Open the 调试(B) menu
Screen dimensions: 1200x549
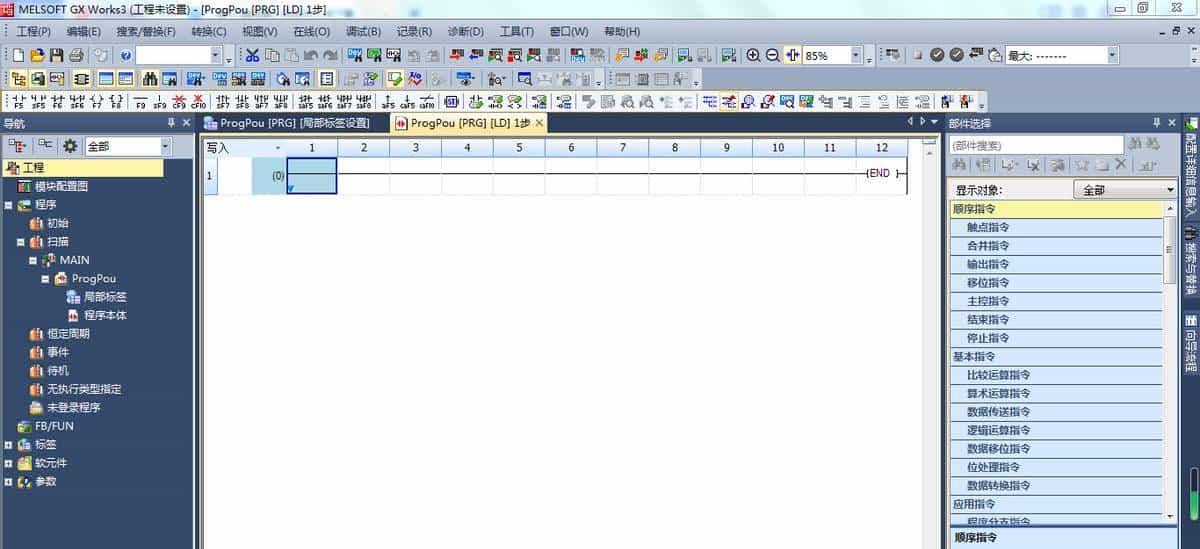[363, 31]
